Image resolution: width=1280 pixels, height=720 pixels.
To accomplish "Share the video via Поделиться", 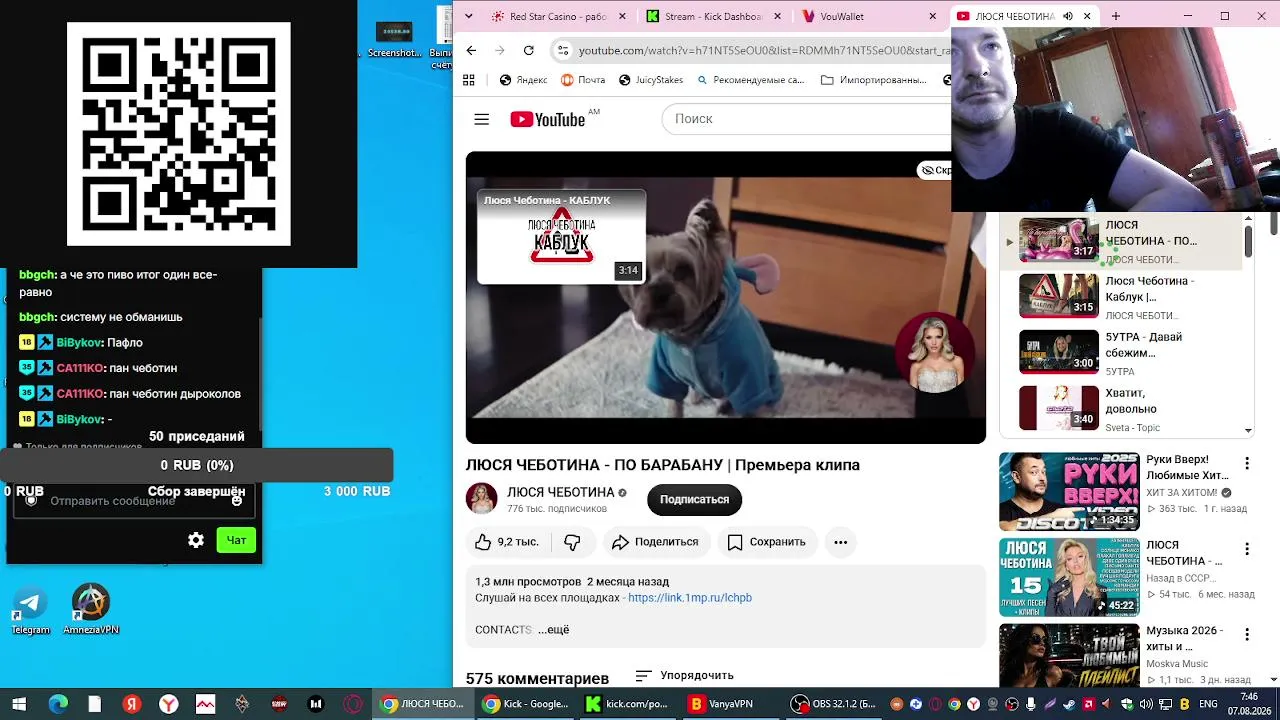I will click(655, 542).
